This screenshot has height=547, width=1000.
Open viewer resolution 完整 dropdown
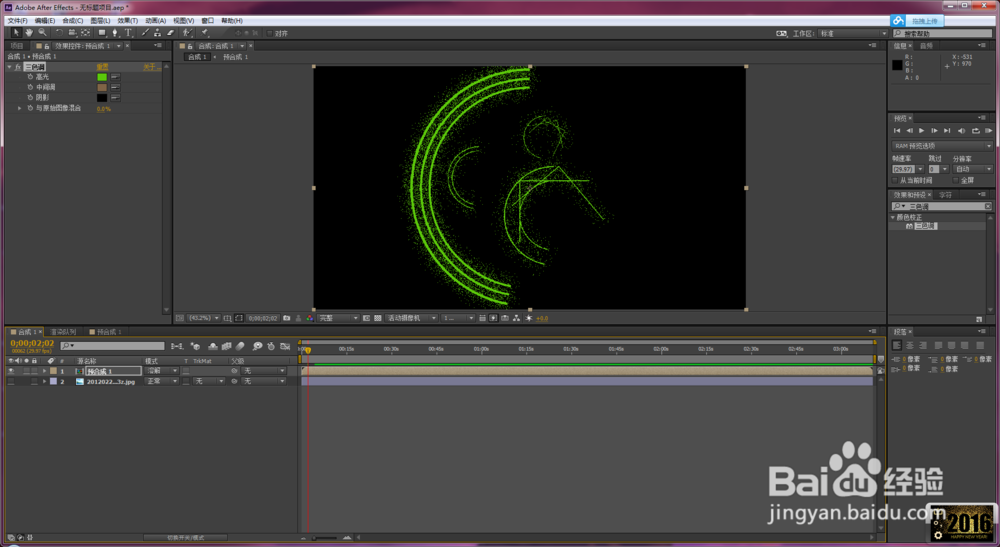coord(339,318)
